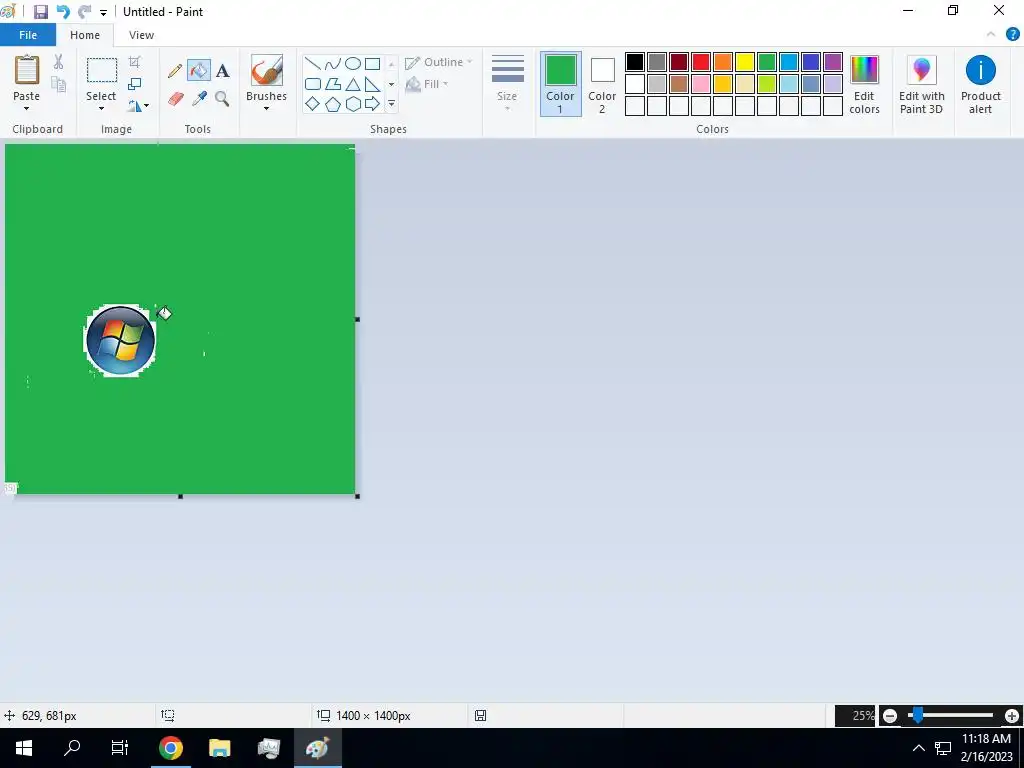The image size is (1024, 768).
Task: Open the Brushes dropdown arrow
Action: click(266, 108)
